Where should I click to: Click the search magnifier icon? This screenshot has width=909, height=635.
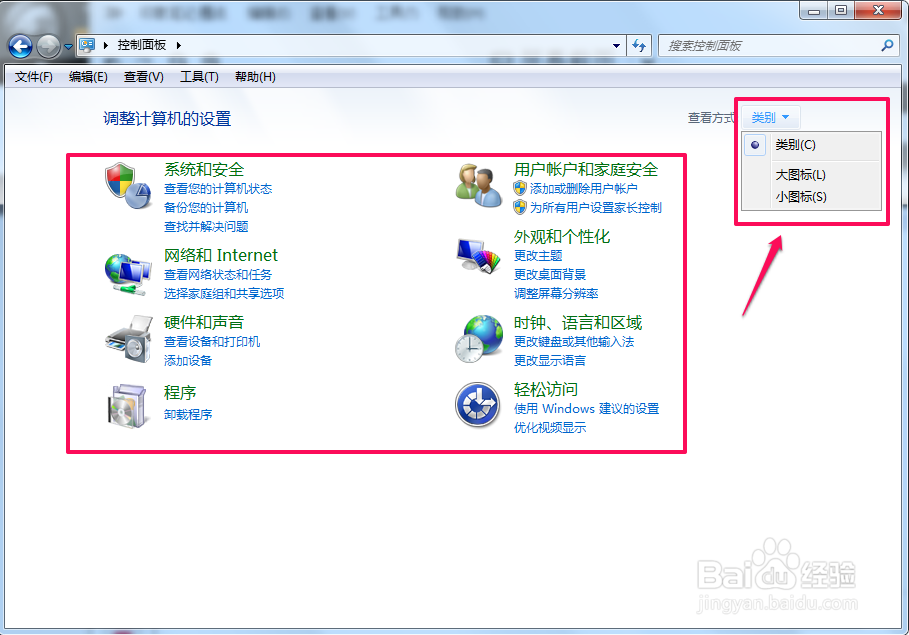click(x=887, y=45)
